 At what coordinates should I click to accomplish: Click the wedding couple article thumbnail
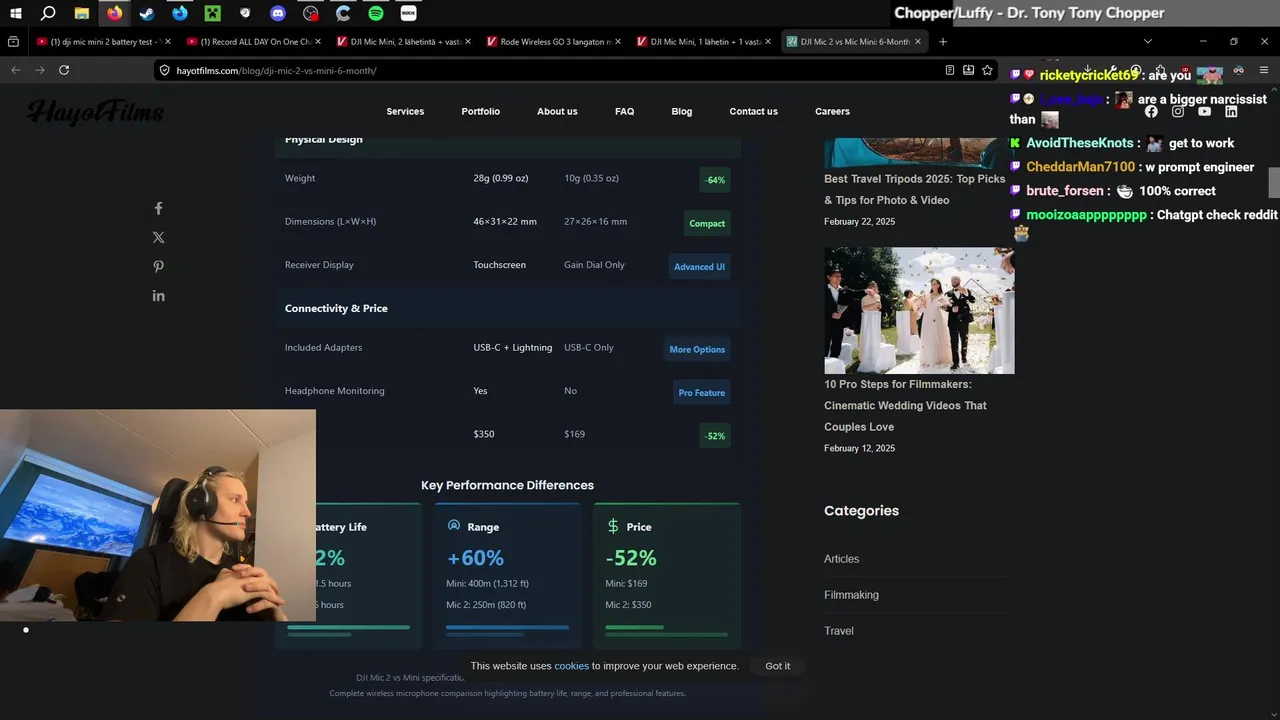pos(919,310)
